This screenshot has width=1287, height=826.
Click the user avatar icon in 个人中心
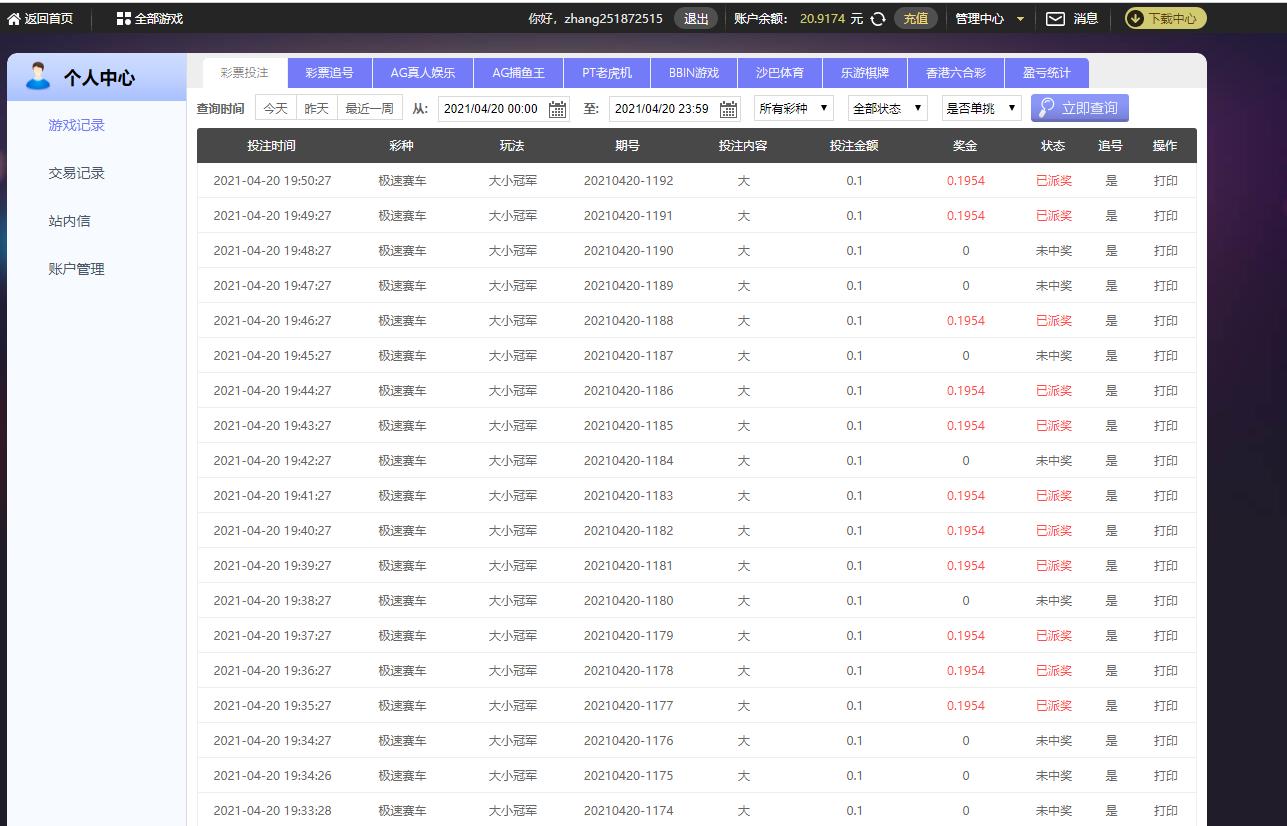pyautogui.click(x=39, y=76)
